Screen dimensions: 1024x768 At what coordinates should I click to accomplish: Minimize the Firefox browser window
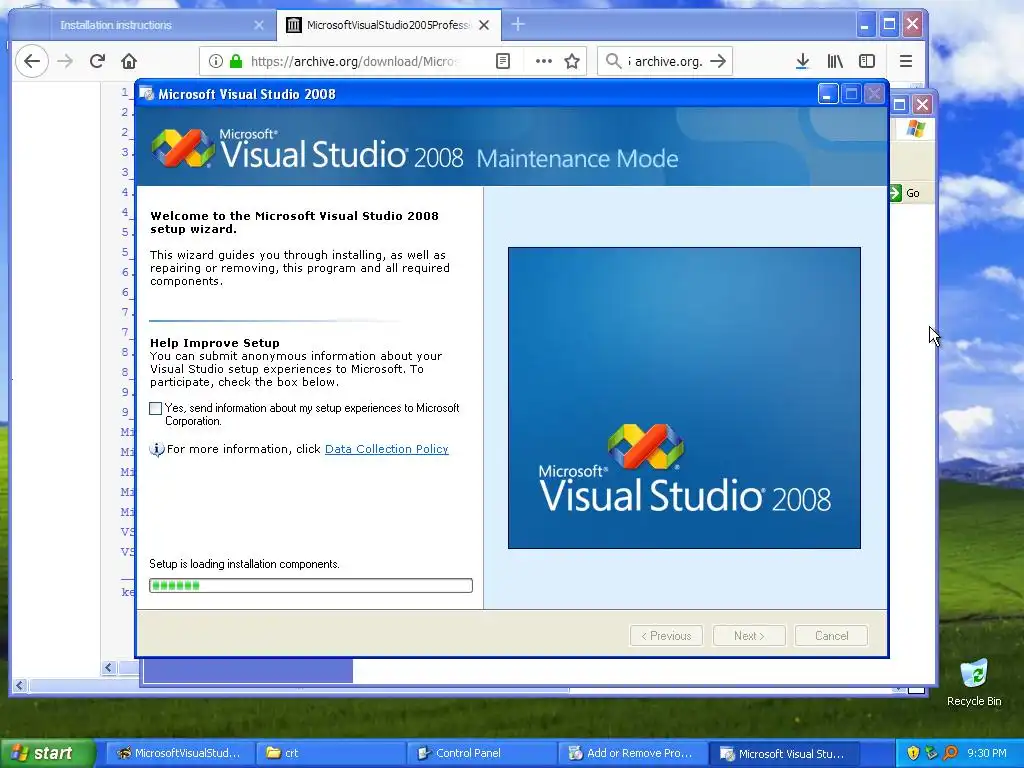coord(865,25)
